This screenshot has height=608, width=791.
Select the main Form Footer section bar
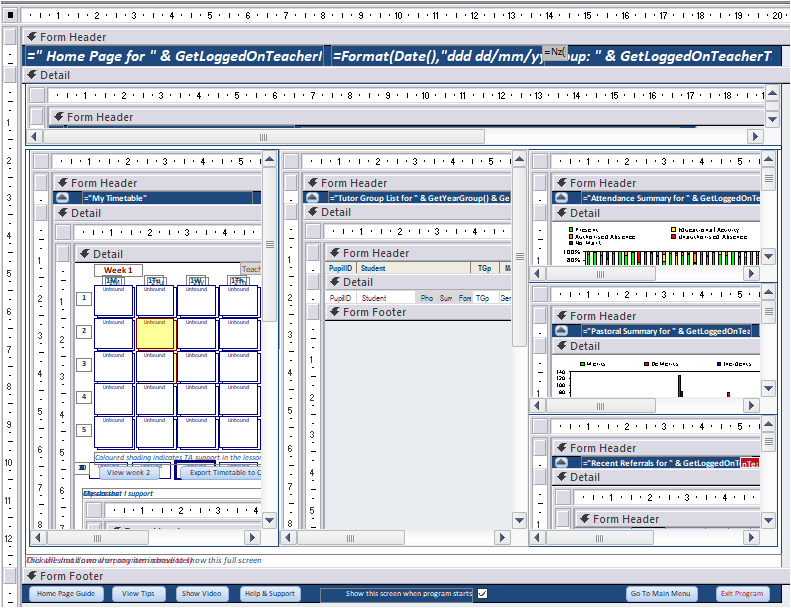pos(406,576)
